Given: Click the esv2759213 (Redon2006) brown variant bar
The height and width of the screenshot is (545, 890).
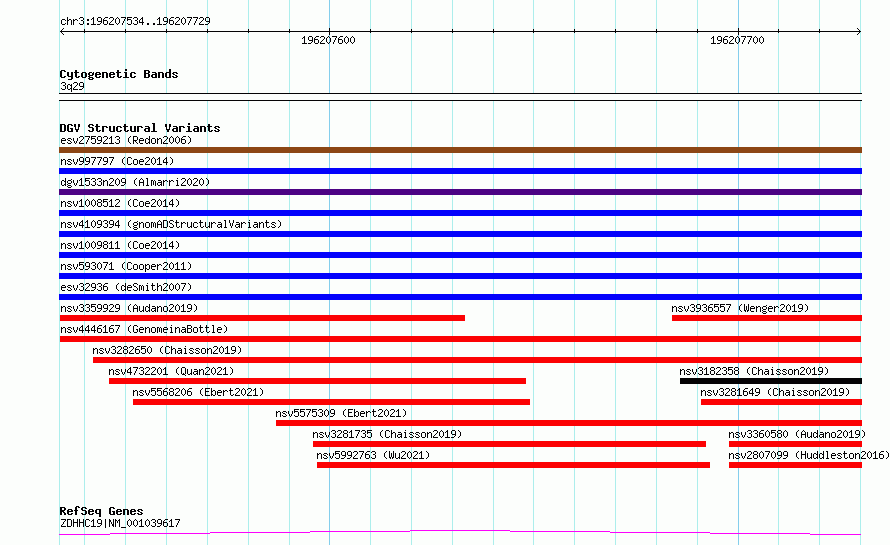Looking at the screenshot, I should coord(460,150).
